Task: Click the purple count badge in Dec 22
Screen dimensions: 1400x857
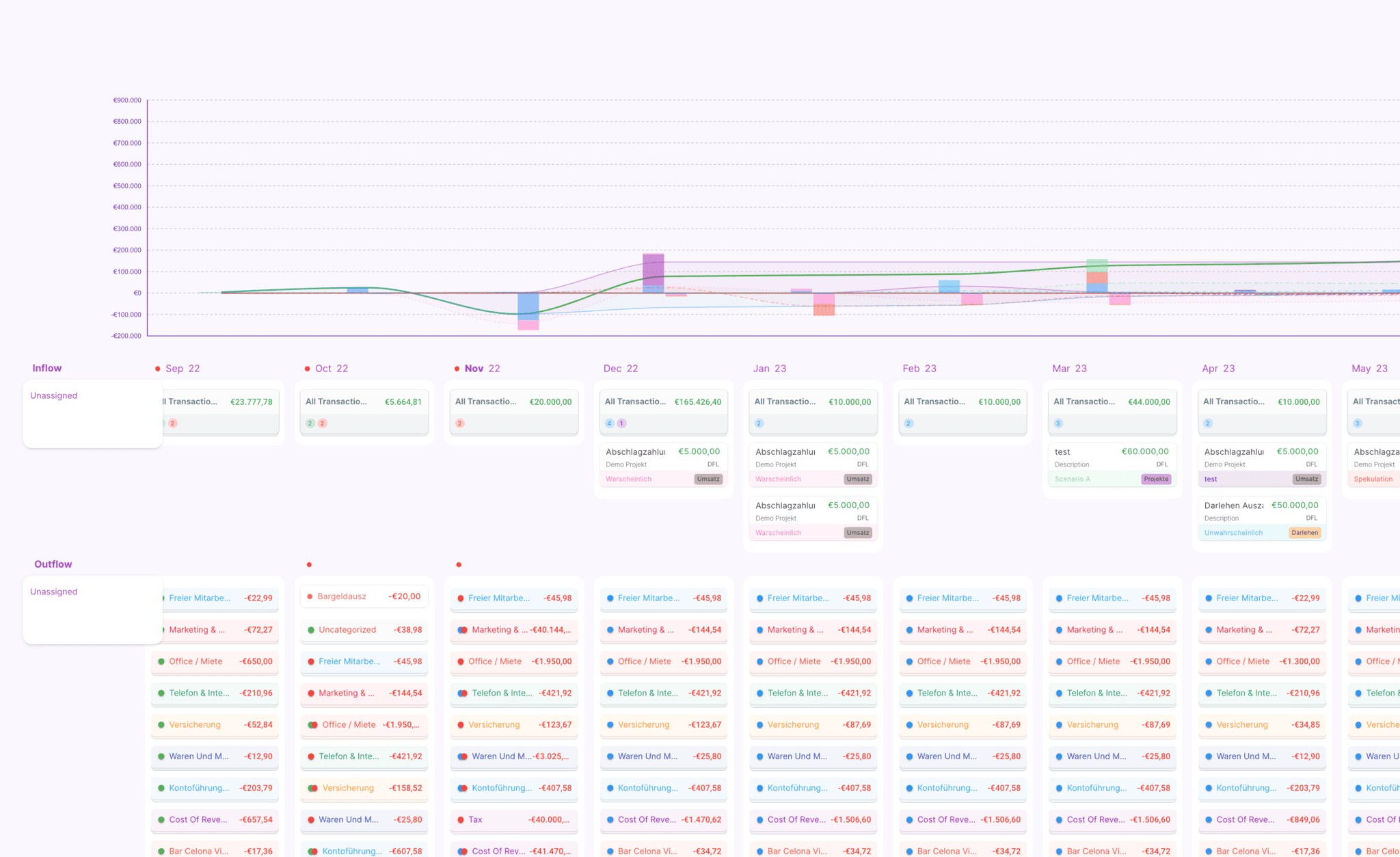Action: tap(621, 423)
